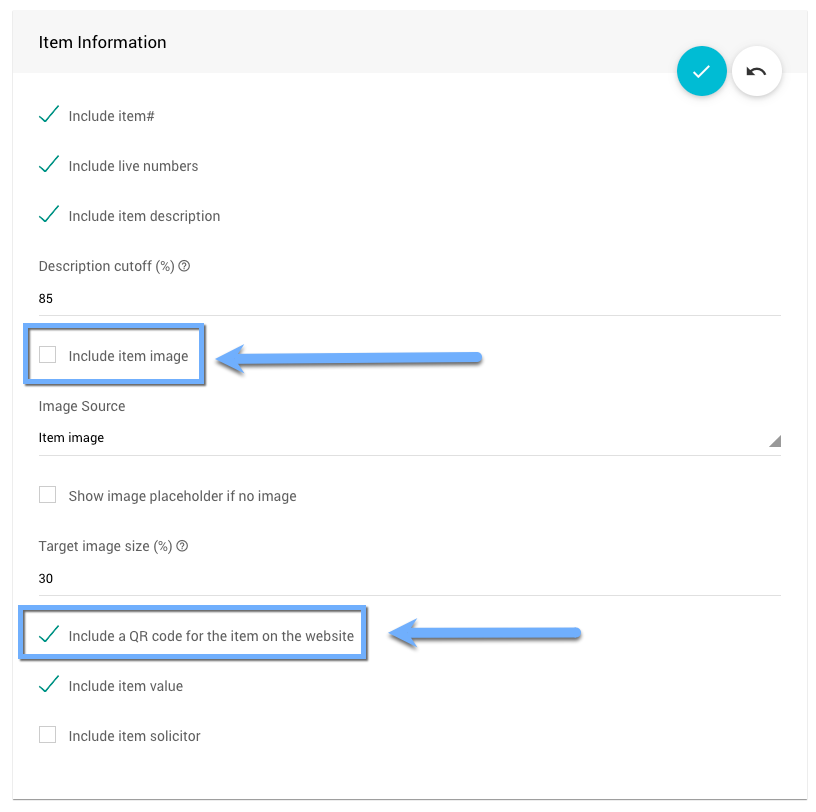Screen dimensions: 816x812
Task: Click the Include item solicitor label text
Action: [134, 736]
